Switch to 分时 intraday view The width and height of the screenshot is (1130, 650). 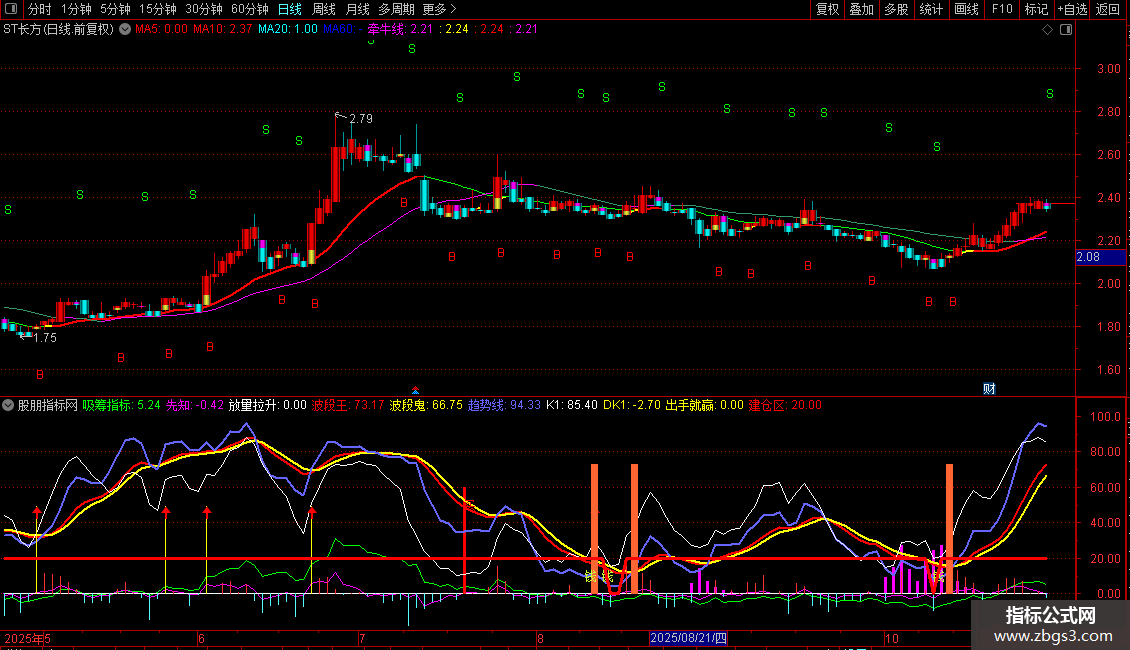40,9
